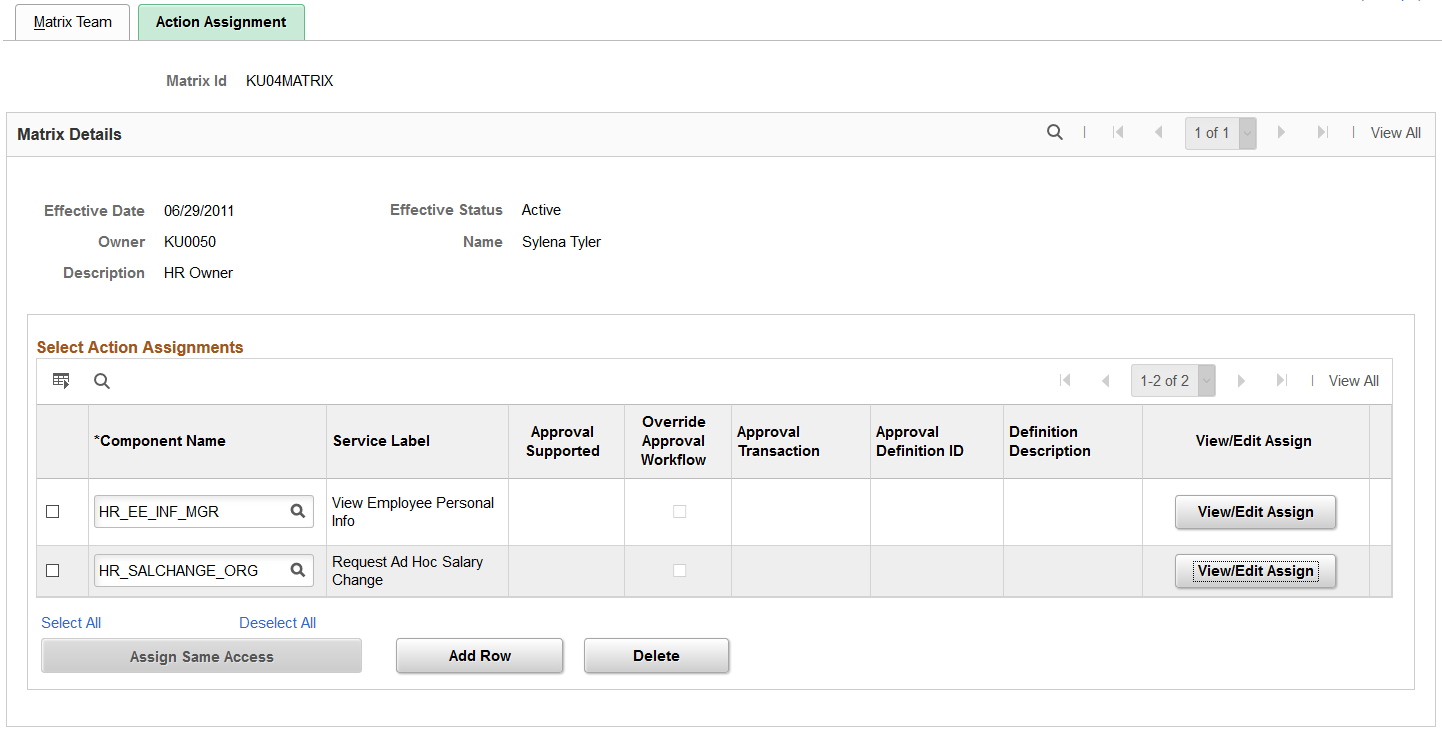Click the grid personalize icon in Action Assignments
The height and width of the screenshot is (732, 1442).
pyautogui.click(x=61, y=380)
